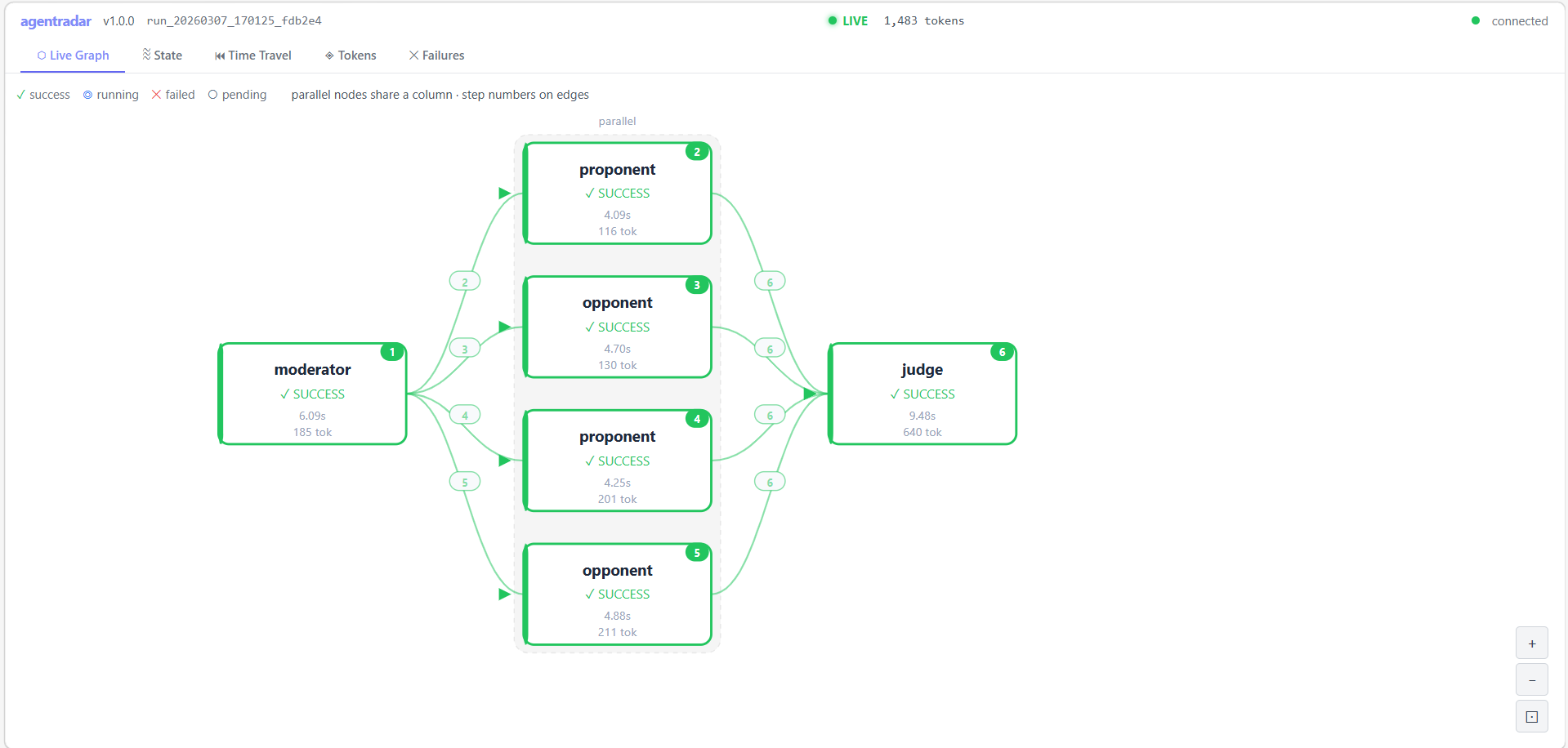Click step badge 4 on proponent node
The image size is (1568, 748).
(x=697, y=419)
